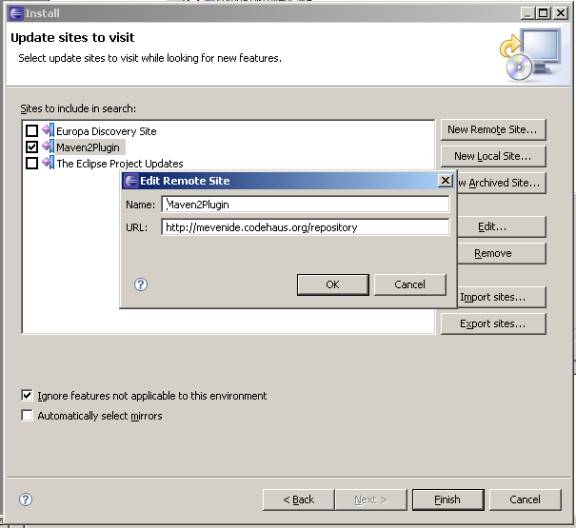Enable Automatically select mirrors

tap(27, 416)
